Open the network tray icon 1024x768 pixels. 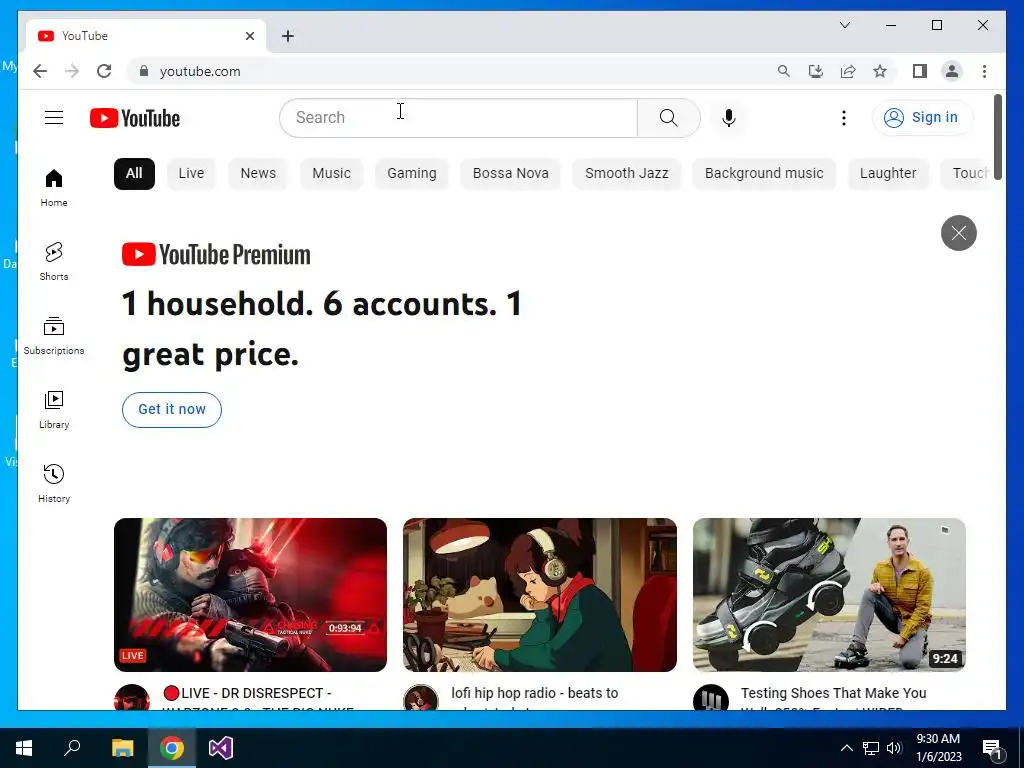point(871,748)
